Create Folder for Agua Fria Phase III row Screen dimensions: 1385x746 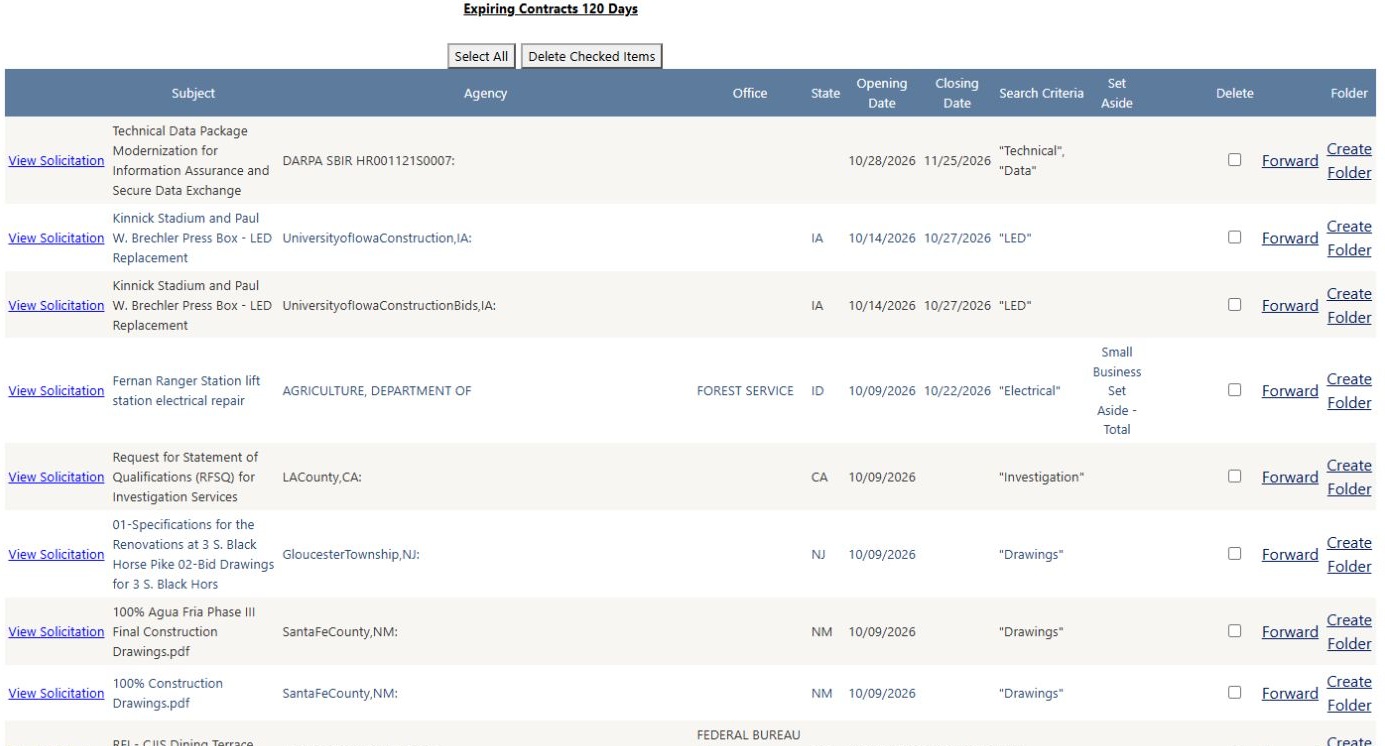pos(1349,632)
